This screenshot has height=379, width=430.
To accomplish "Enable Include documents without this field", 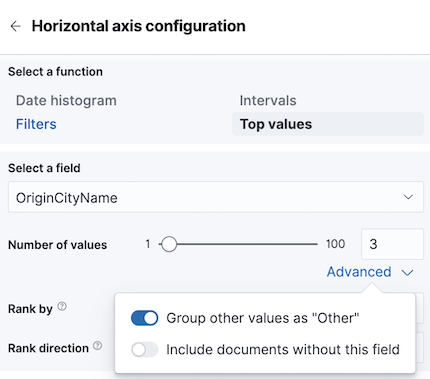I will (144, 350).
